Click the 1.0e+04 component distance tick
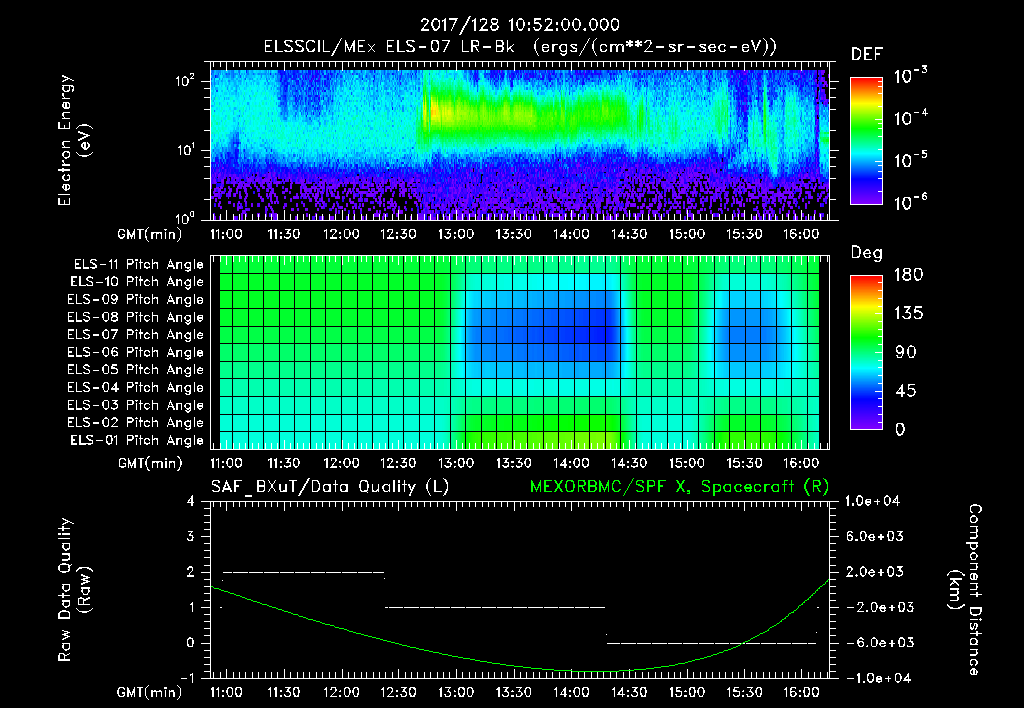Screen dimensions: 1024x708 [872, 502]
